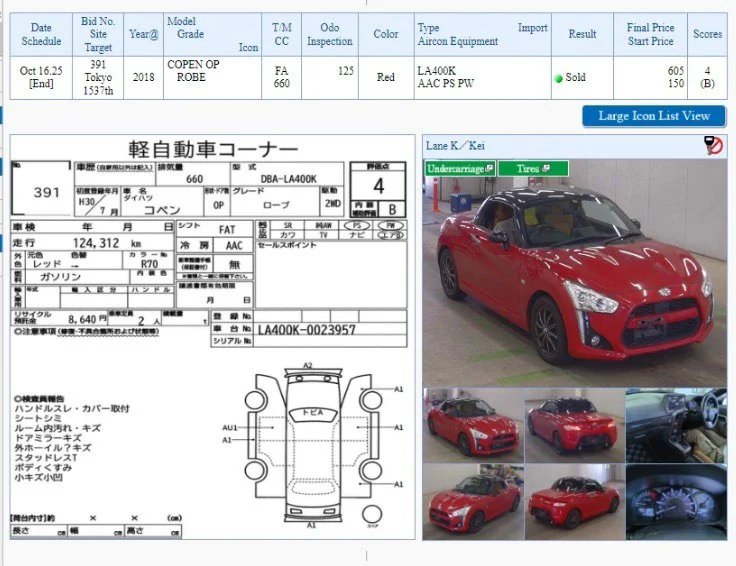736x566 pixels.
Task: Open the rear-quarter thumbnail in bottom row
Action: (x=575, y=502)
